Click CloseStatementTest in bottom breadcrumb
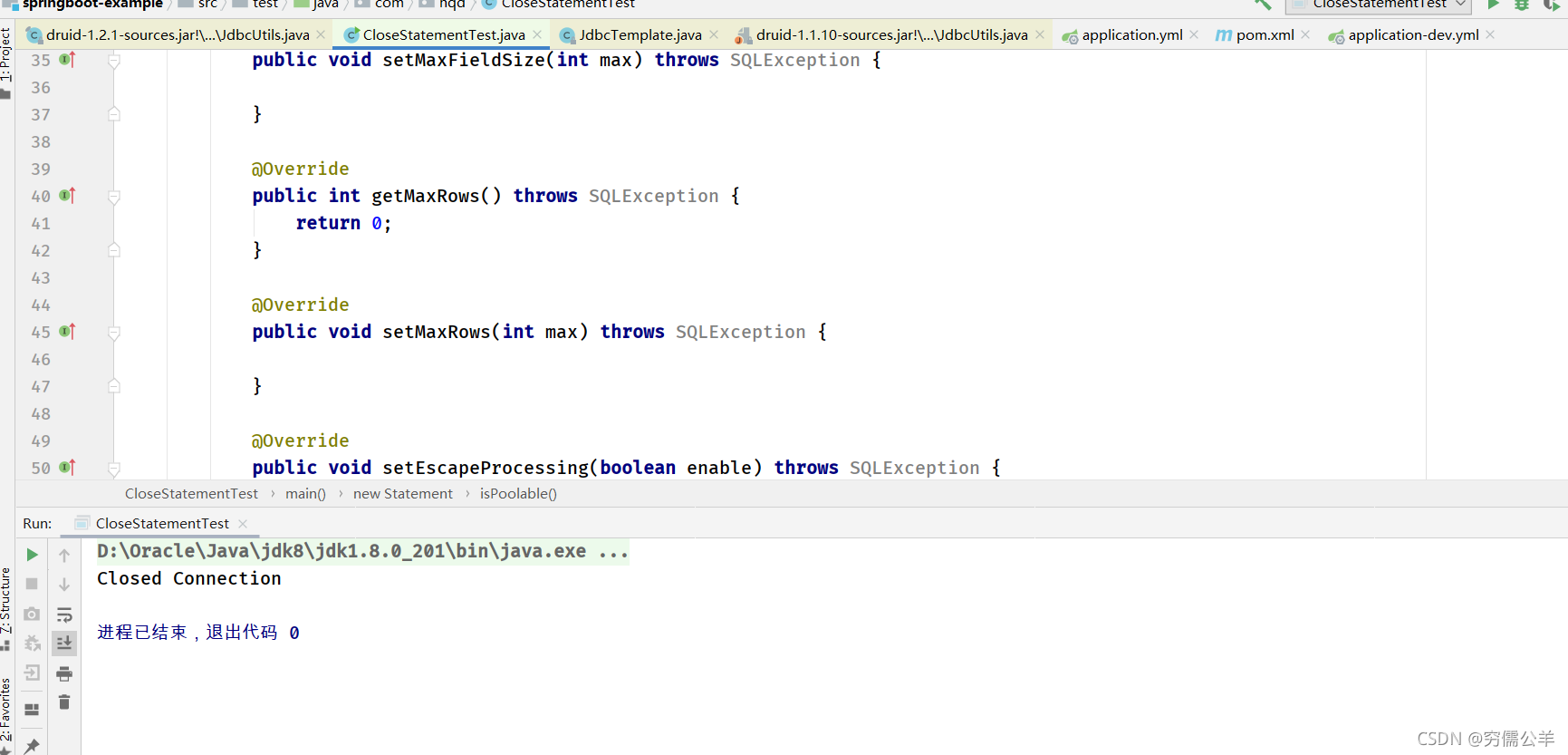This screenshot has height=755, width=1568. coord(191,494)
